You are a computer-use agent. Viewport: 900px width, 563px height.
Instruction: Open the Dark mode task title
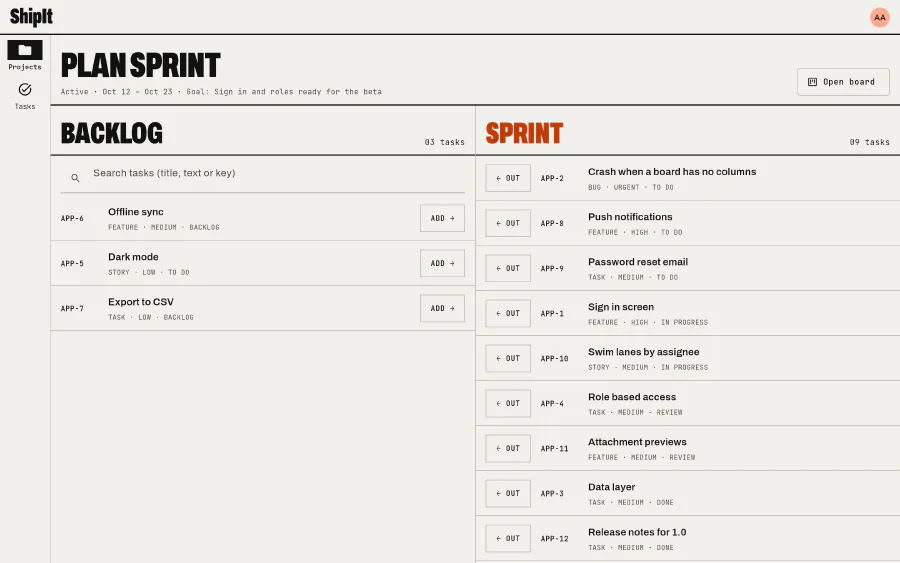[133, 257]
